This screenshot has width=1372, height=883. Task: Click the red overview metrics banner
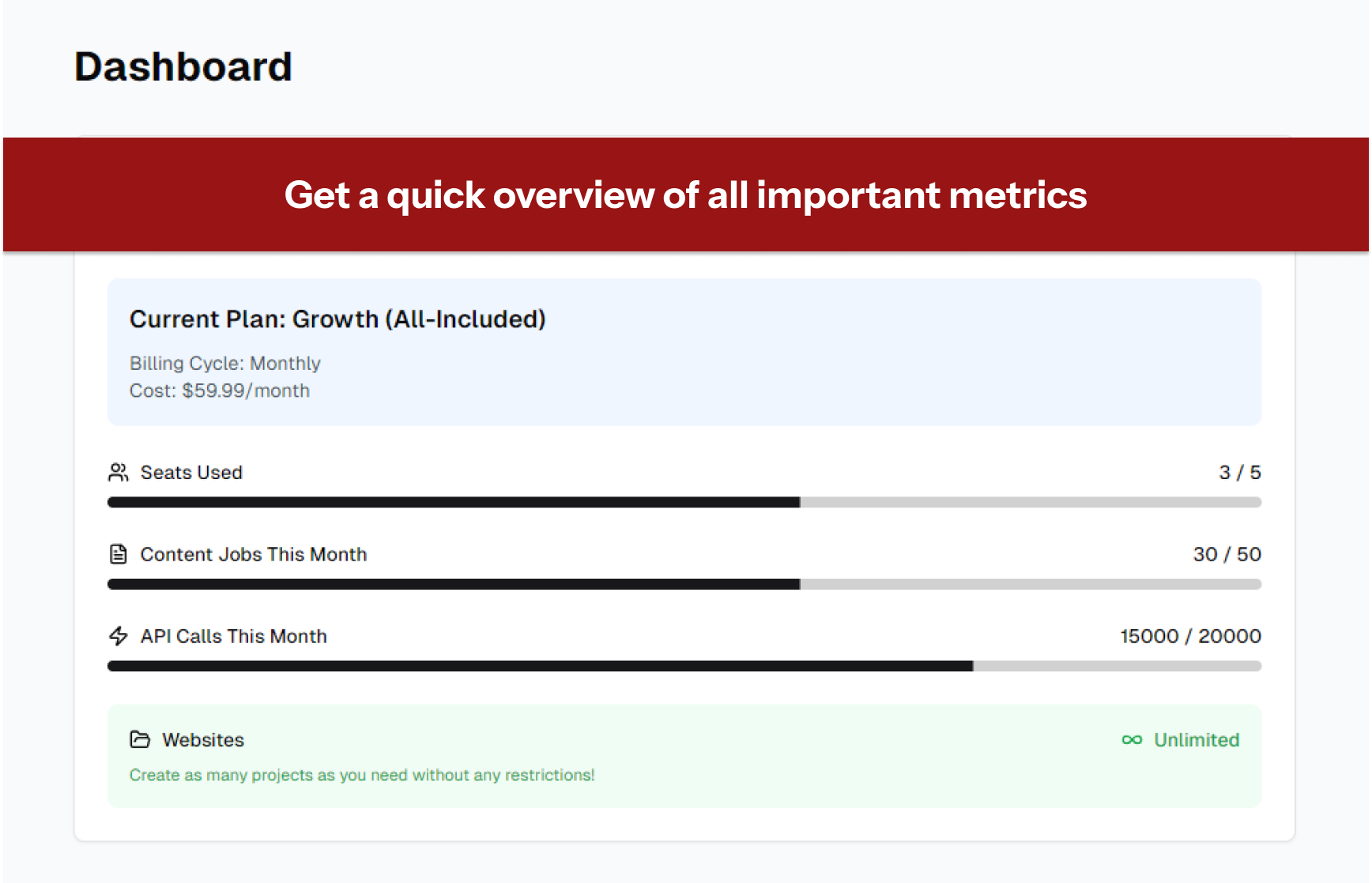(685, 194)
